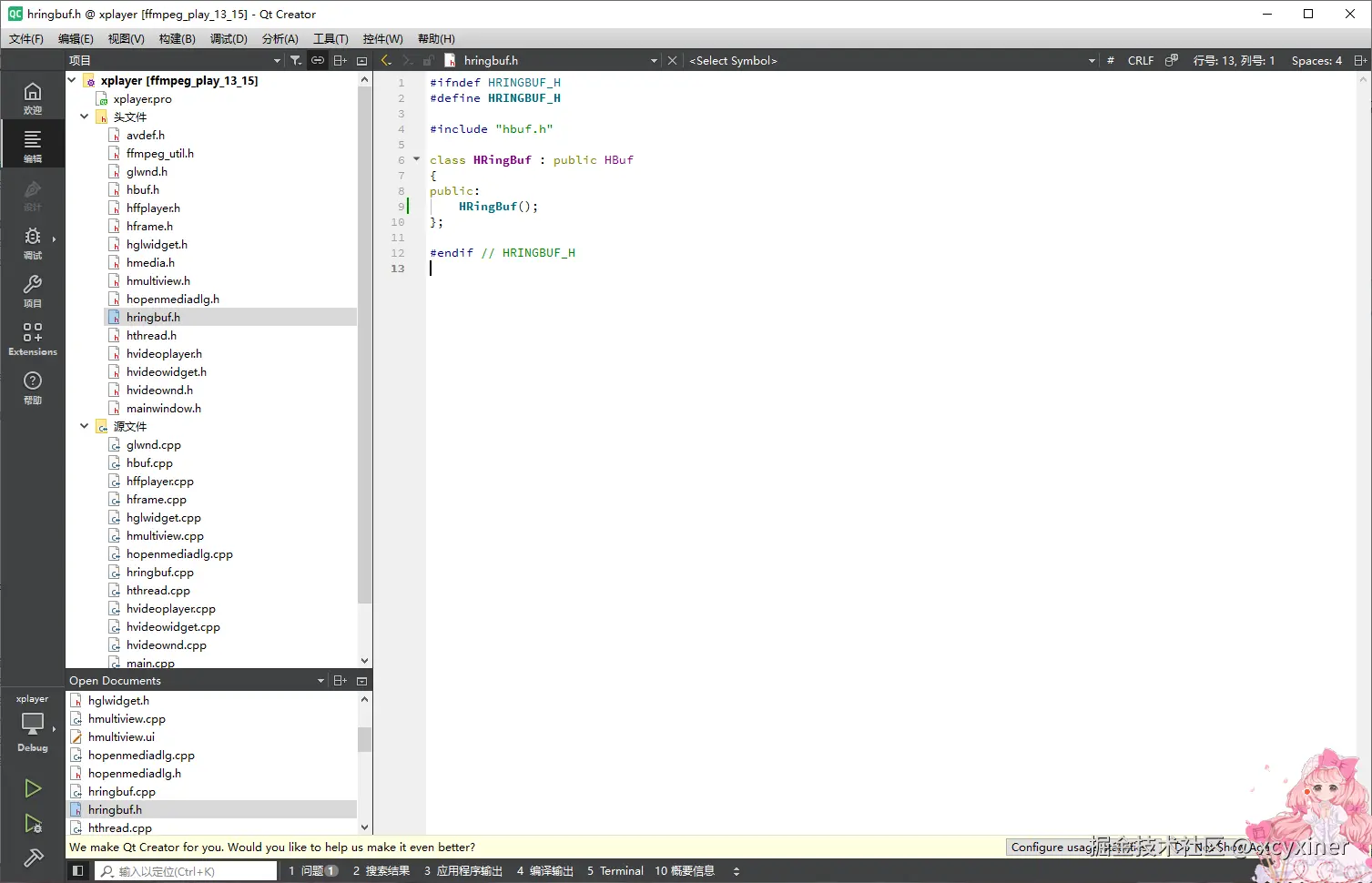Open the xplayer Debug kit selector
The image size is (1372, 883).
pyautogui.click(x=33, y=724)
